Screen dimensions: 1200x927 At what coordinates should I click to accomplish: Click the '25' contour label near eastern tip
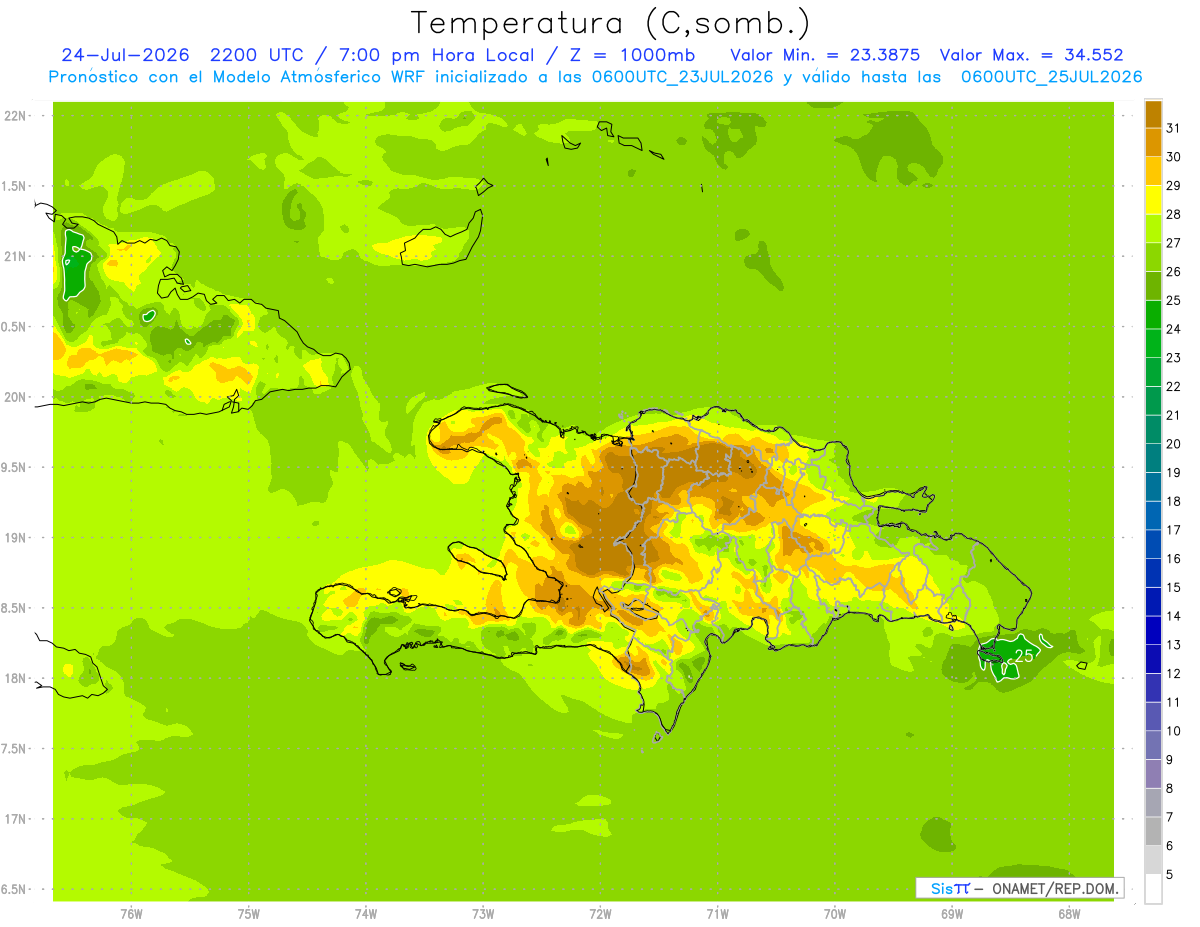click(1024, 656)
